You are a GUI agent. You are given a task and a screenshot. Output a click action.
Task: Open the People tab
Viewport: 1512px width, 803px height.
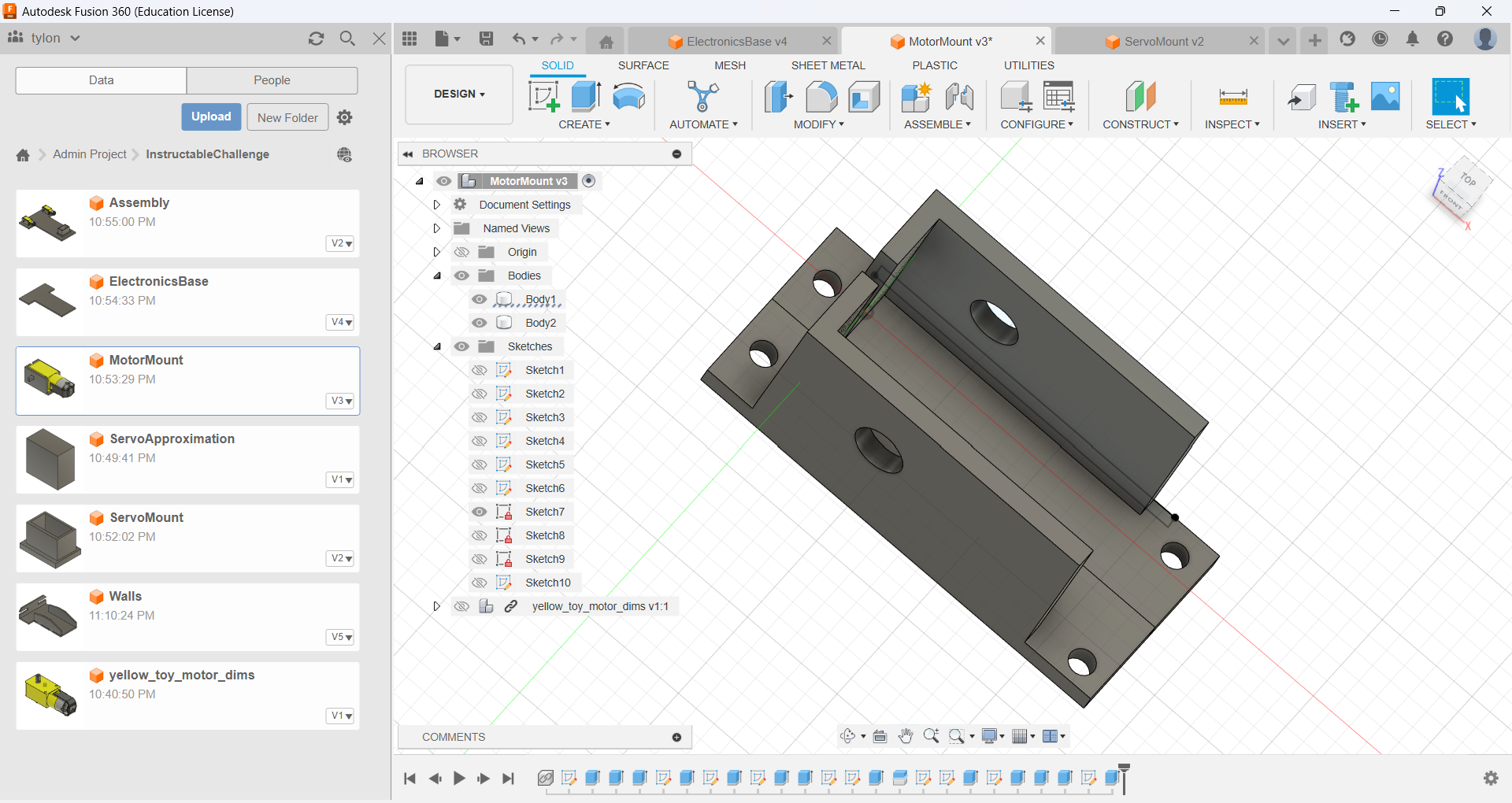(272, 80)
